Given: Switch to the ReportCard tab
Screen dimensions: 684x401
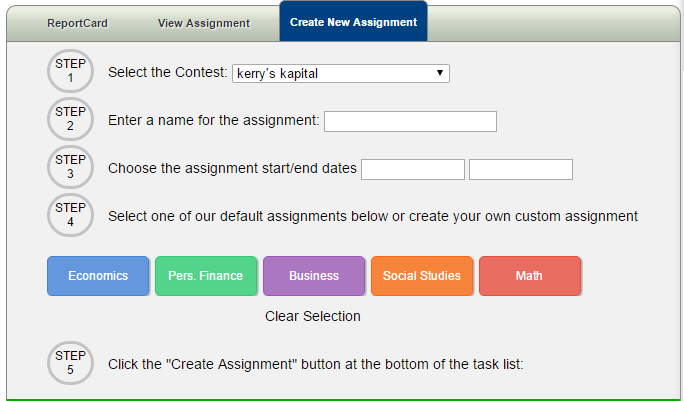Looking at the screenshot, I should (x=77, y=22).
